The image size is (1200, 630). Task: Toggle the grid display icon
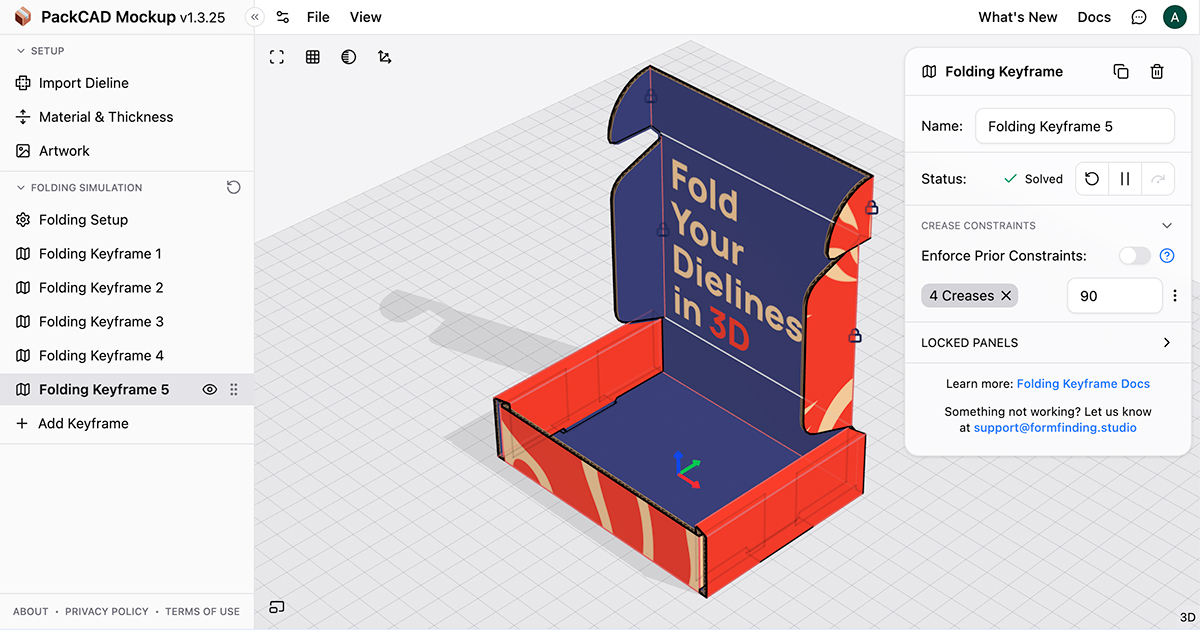click(x=313, y=57)
